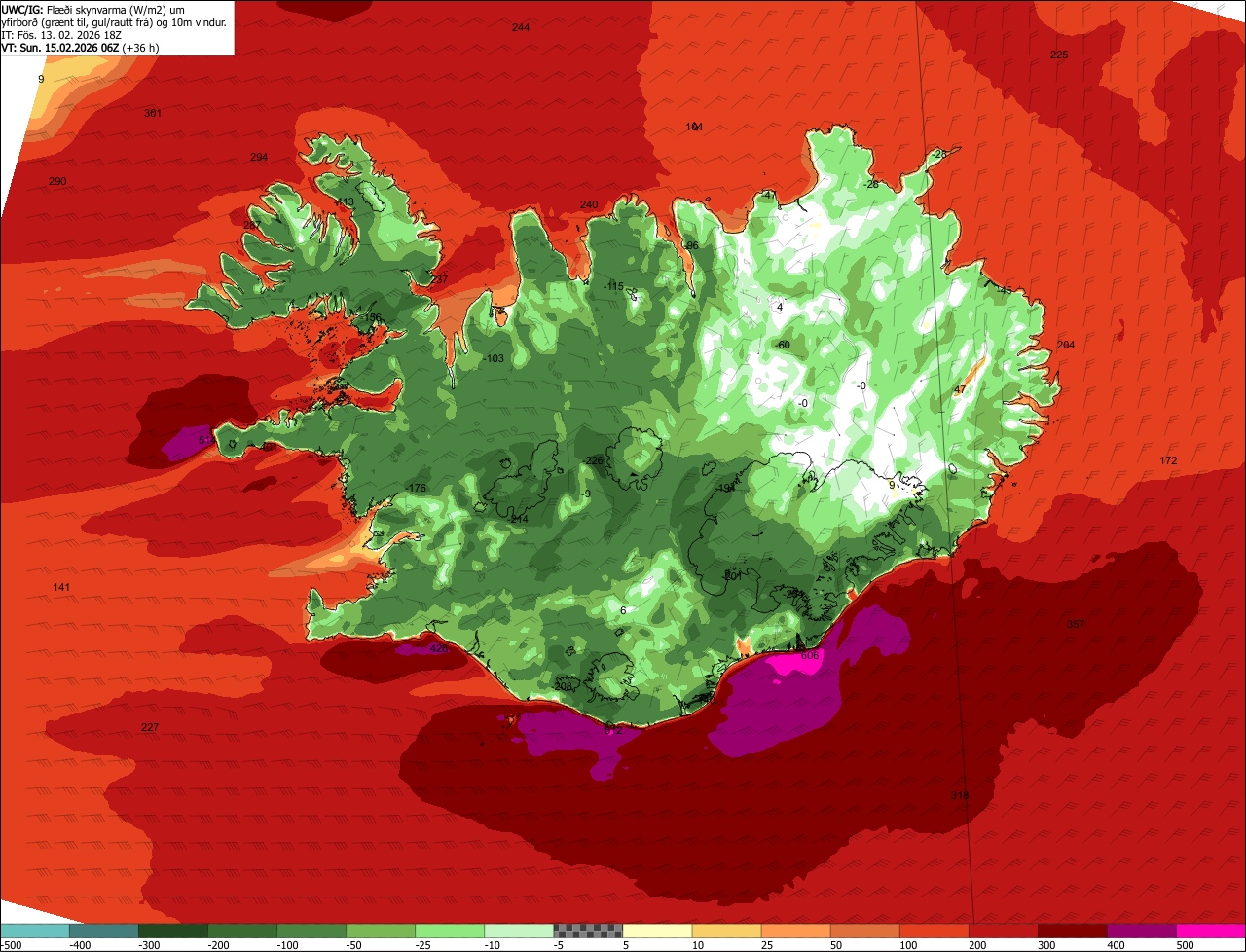Click the dark teal legend swatch between -400 and -300
1246x952 pixels.
pyautogui.click(x=104, y=931)
